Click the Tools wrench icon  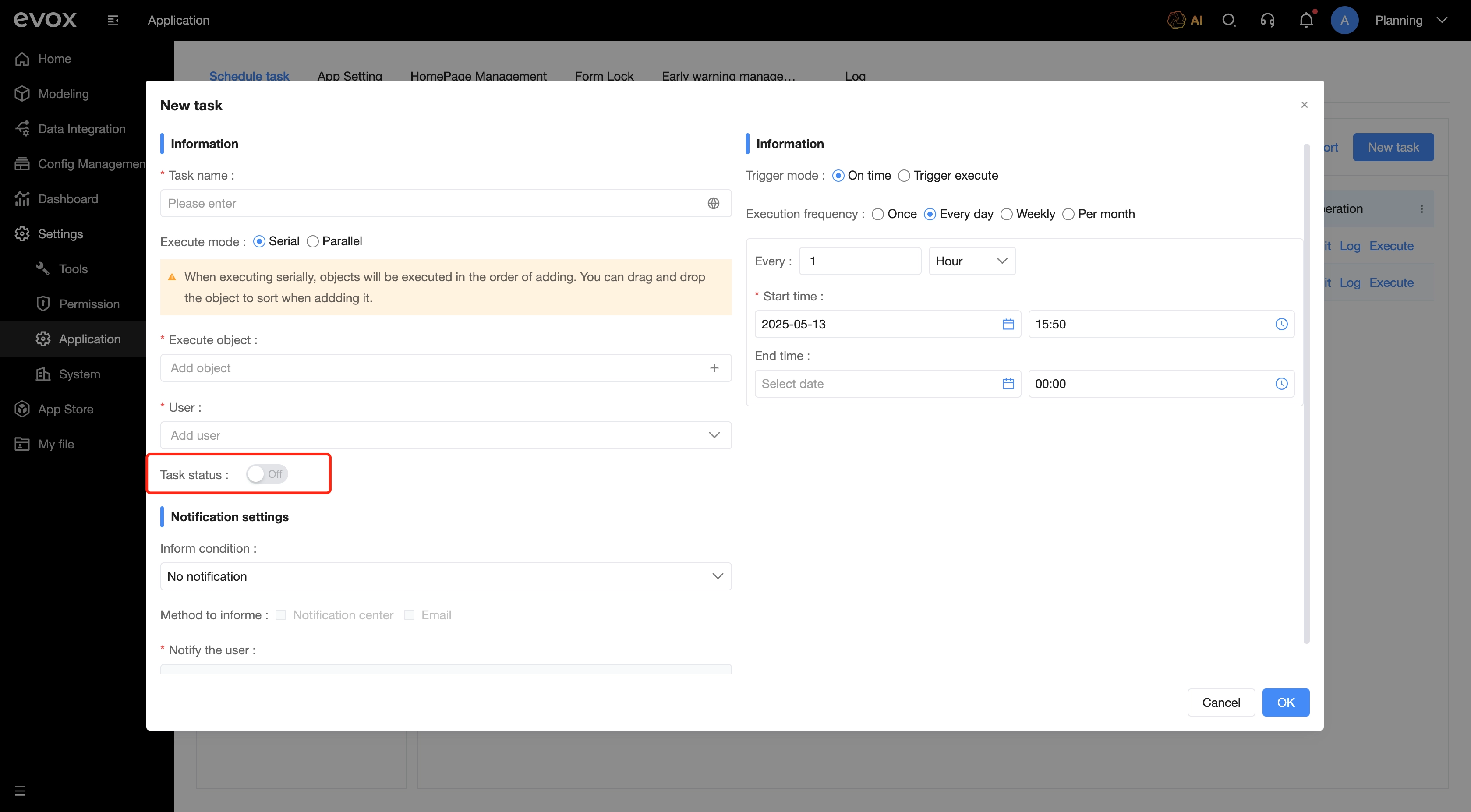pos(43,268)
